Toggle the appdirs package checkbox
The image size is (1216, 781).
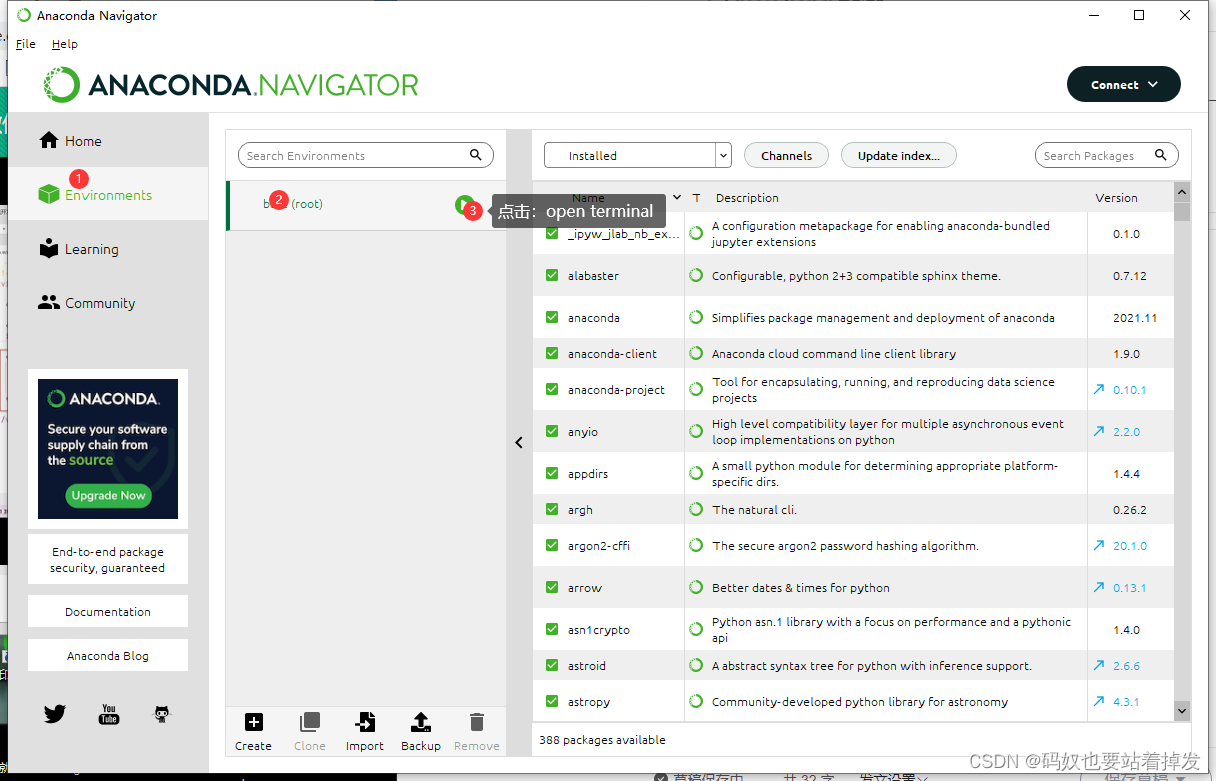[x=552, y=473]
